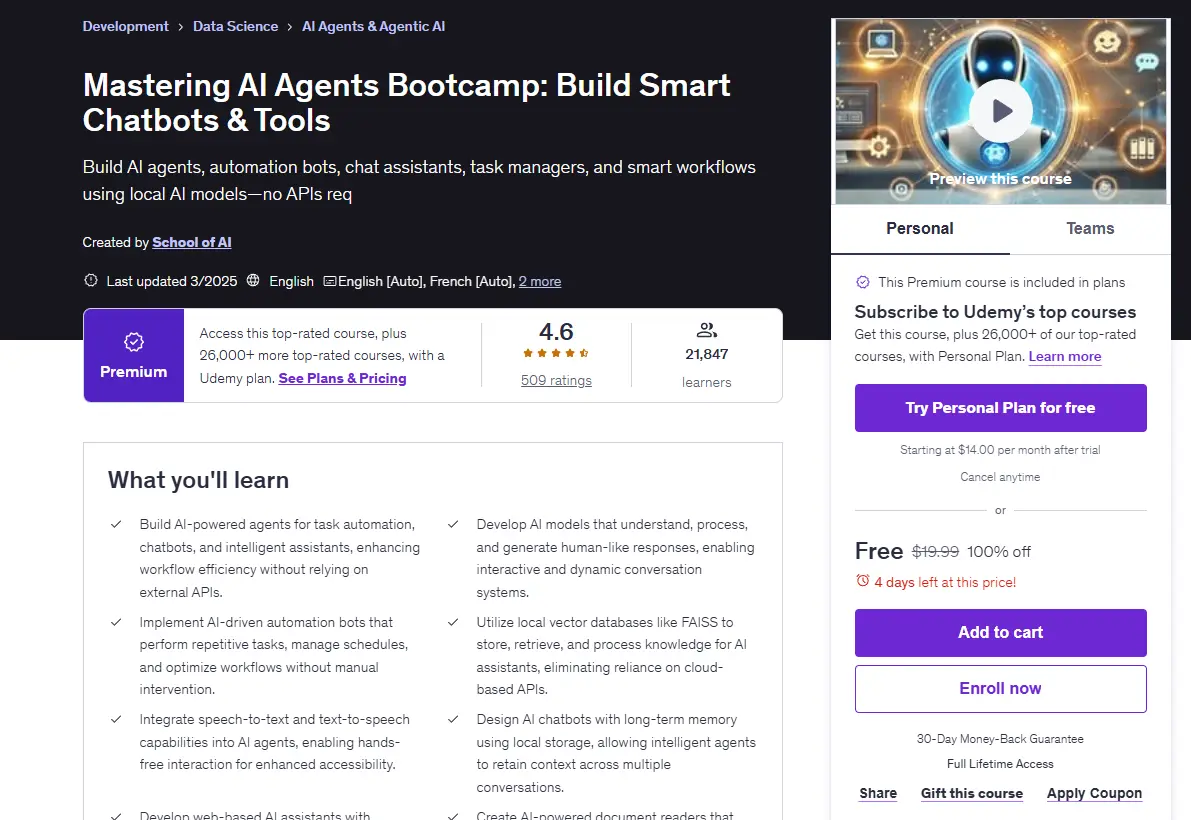Click the 100% off discount text

pos(999,552)
